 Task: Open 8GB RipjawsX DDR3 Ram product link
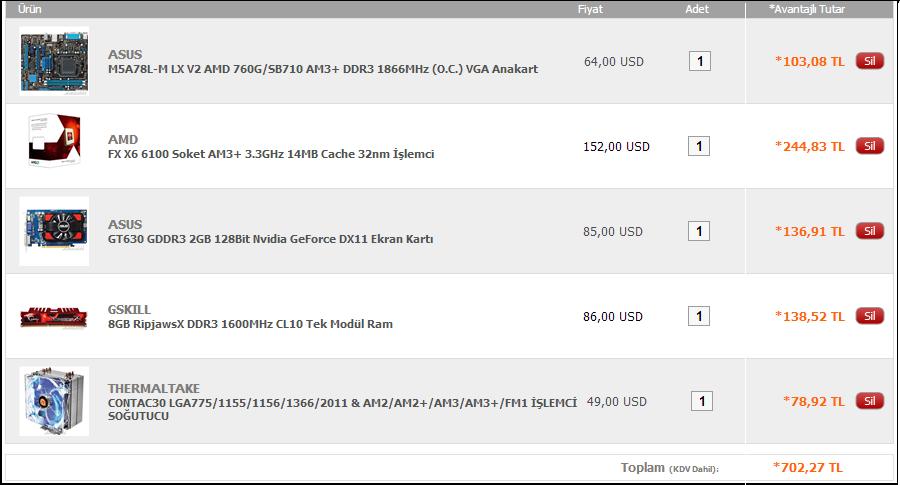[250, 324]
